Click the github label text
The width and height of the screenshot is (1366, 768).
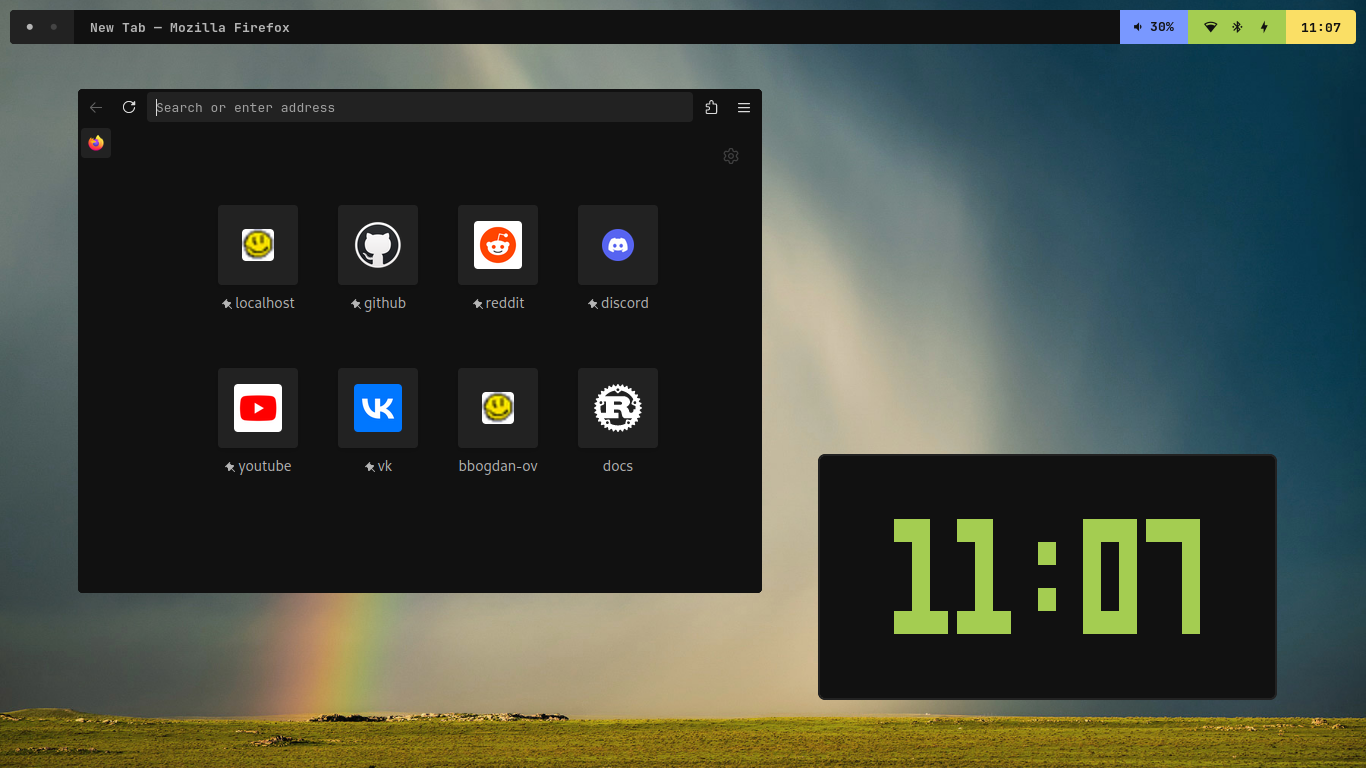[x=385, y=303]
